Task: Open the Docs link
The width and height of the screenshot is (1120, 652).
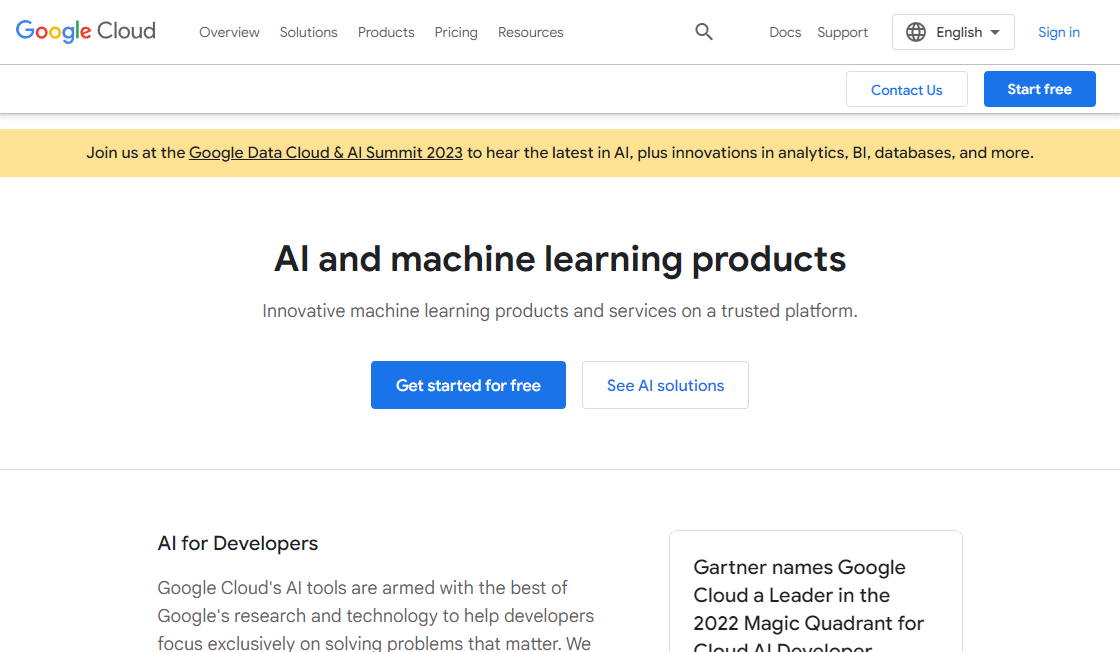Action: pos(785,32)
